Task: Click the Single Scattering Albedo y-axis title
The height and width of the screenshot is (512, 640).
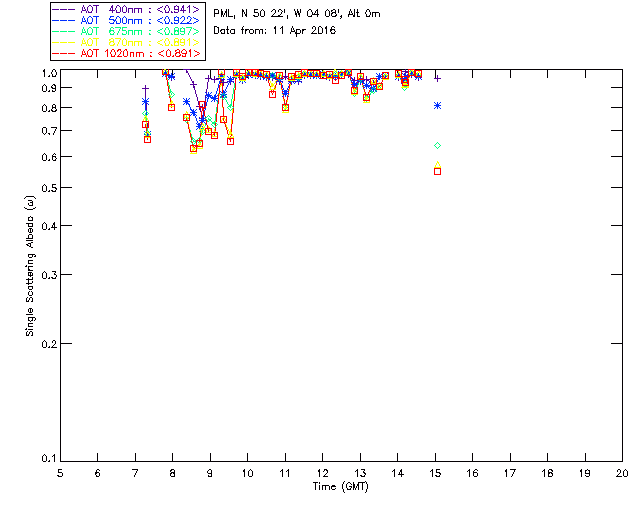Action: [x=30, y=265]
